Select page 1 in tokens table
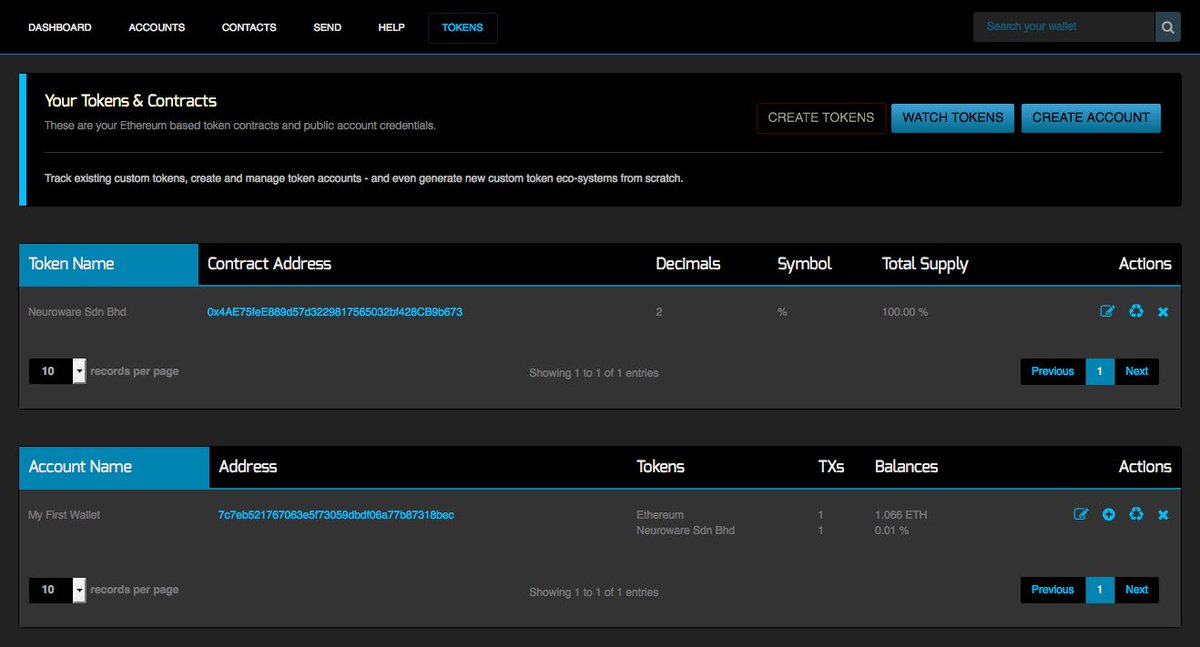1200x647 pixels. point(1099,371)
